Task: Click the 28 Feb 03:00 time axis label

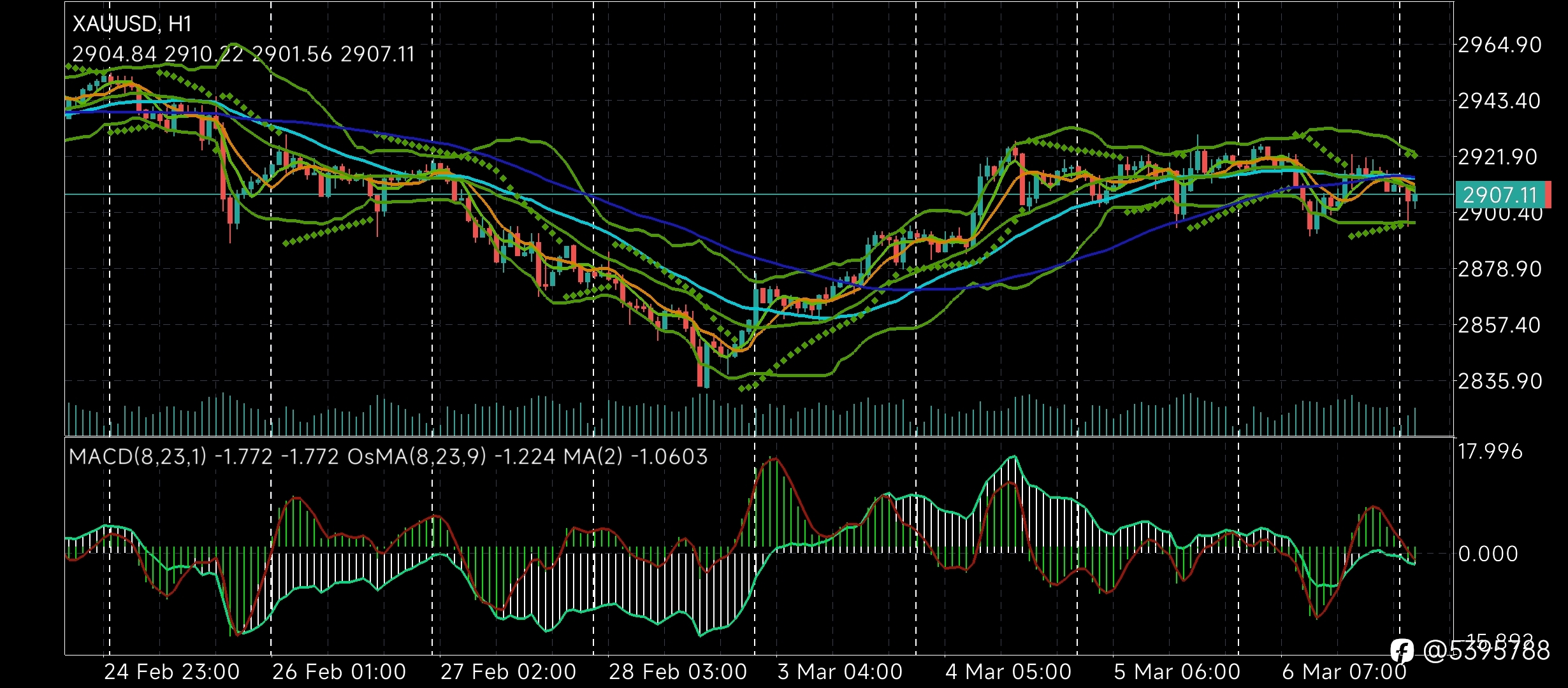Action: (678, 672)
